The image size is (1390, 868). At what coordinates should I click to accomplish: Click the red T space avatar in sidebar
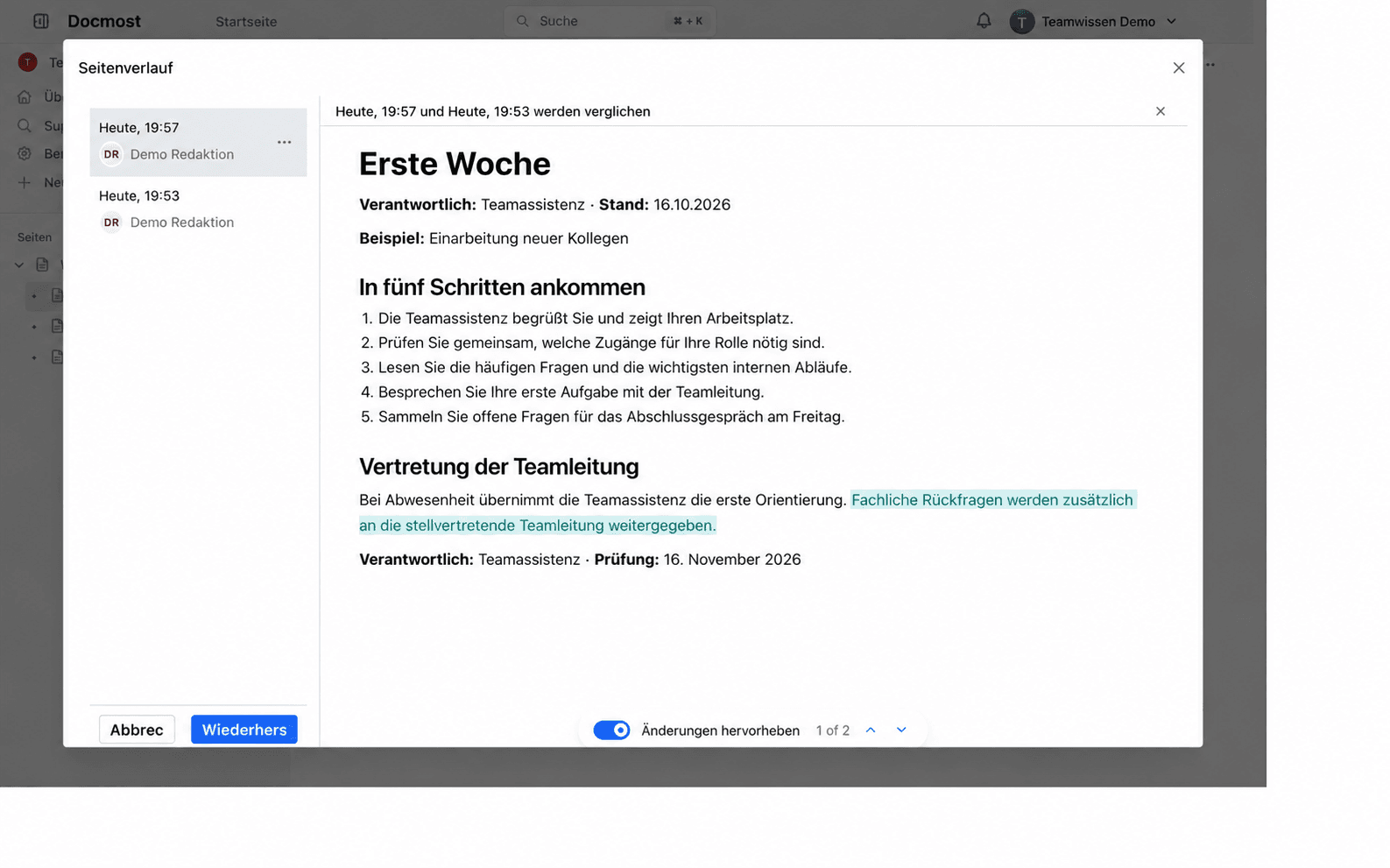[28, 62]
